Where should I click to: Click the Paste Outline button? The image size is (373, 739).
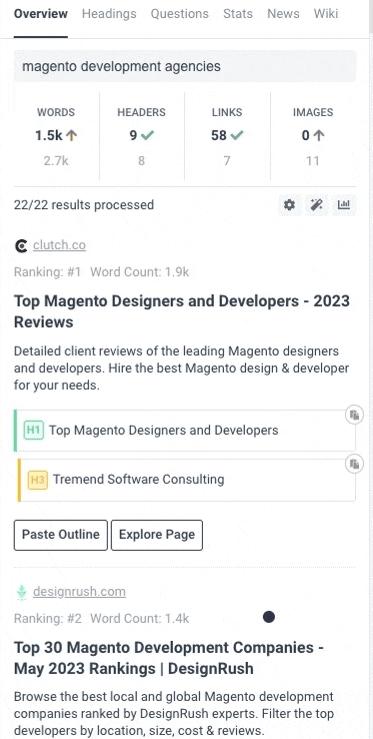[x=61, y=535]
